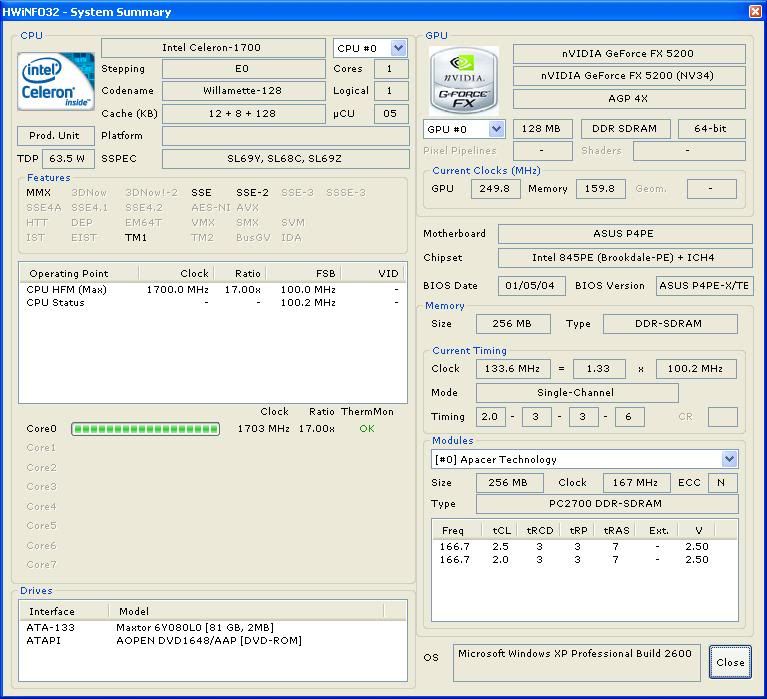Screen dimensions: 767x699
Task: Close the HWiNFO32 window with the X
Action: click(756, 11)
